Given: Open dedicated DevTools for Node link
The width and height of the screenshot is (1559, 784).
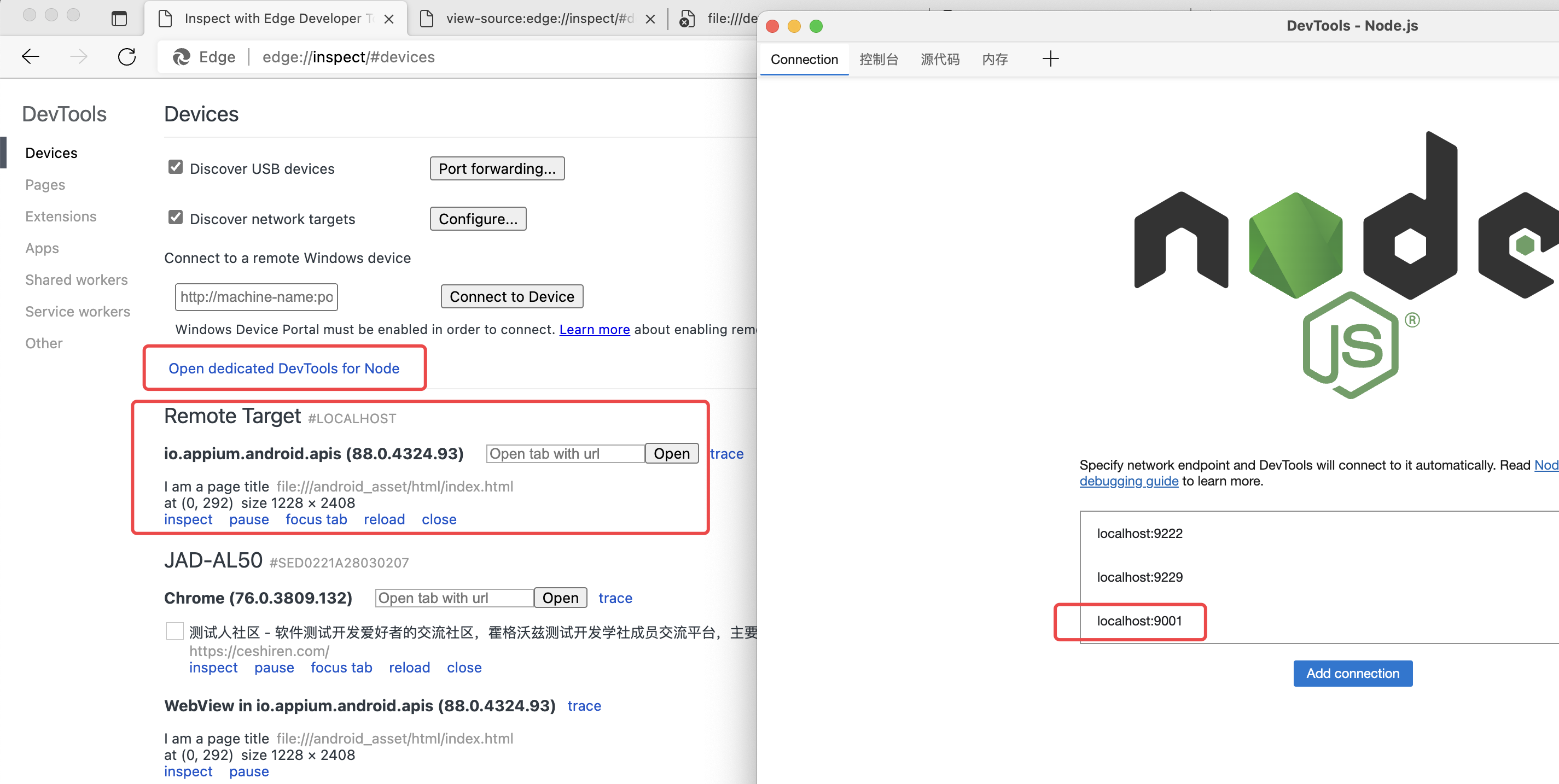Looking at the screenshot, I should click(284, 368).
